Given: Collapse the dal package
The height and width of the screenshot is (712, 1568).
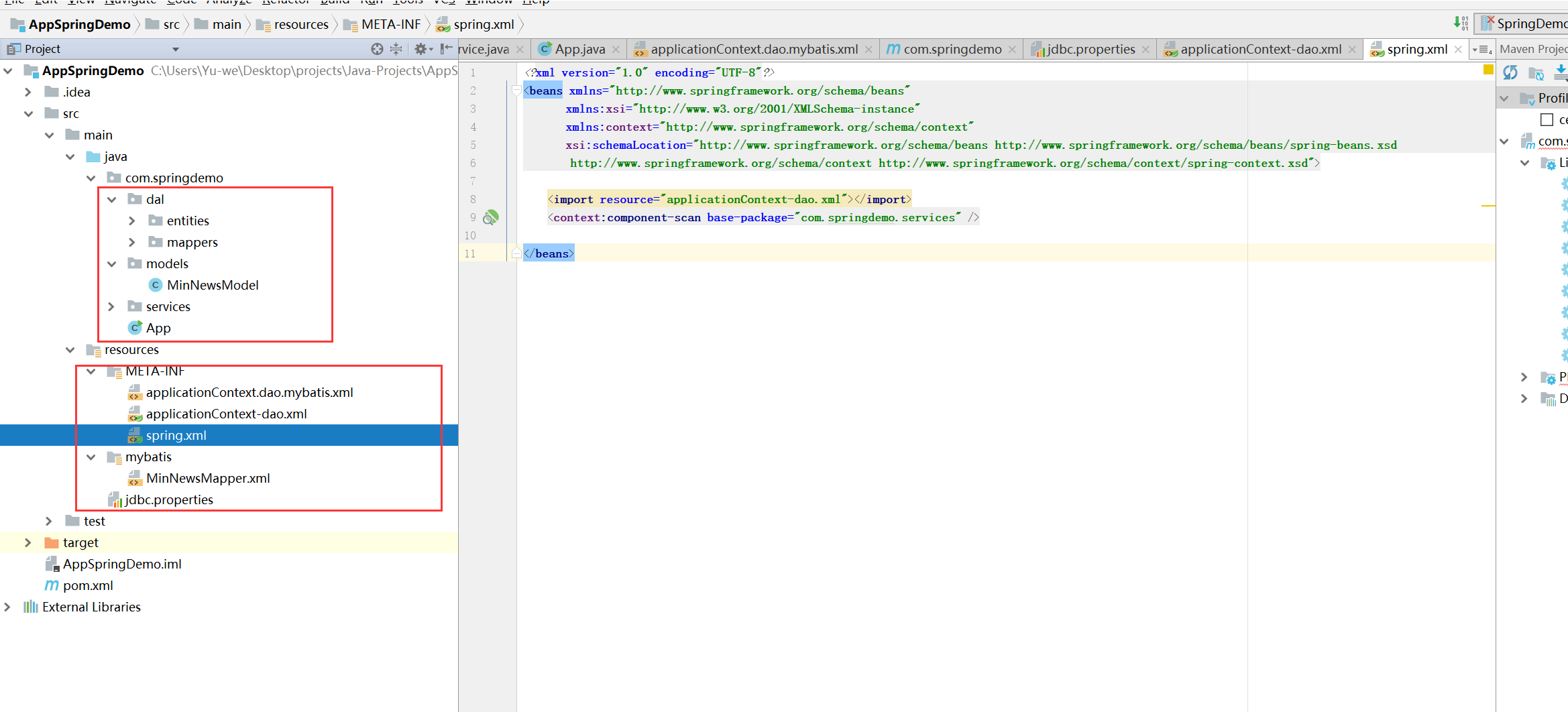Looking at the screenshot, I should pyautogui.click(x=112, y=199).
